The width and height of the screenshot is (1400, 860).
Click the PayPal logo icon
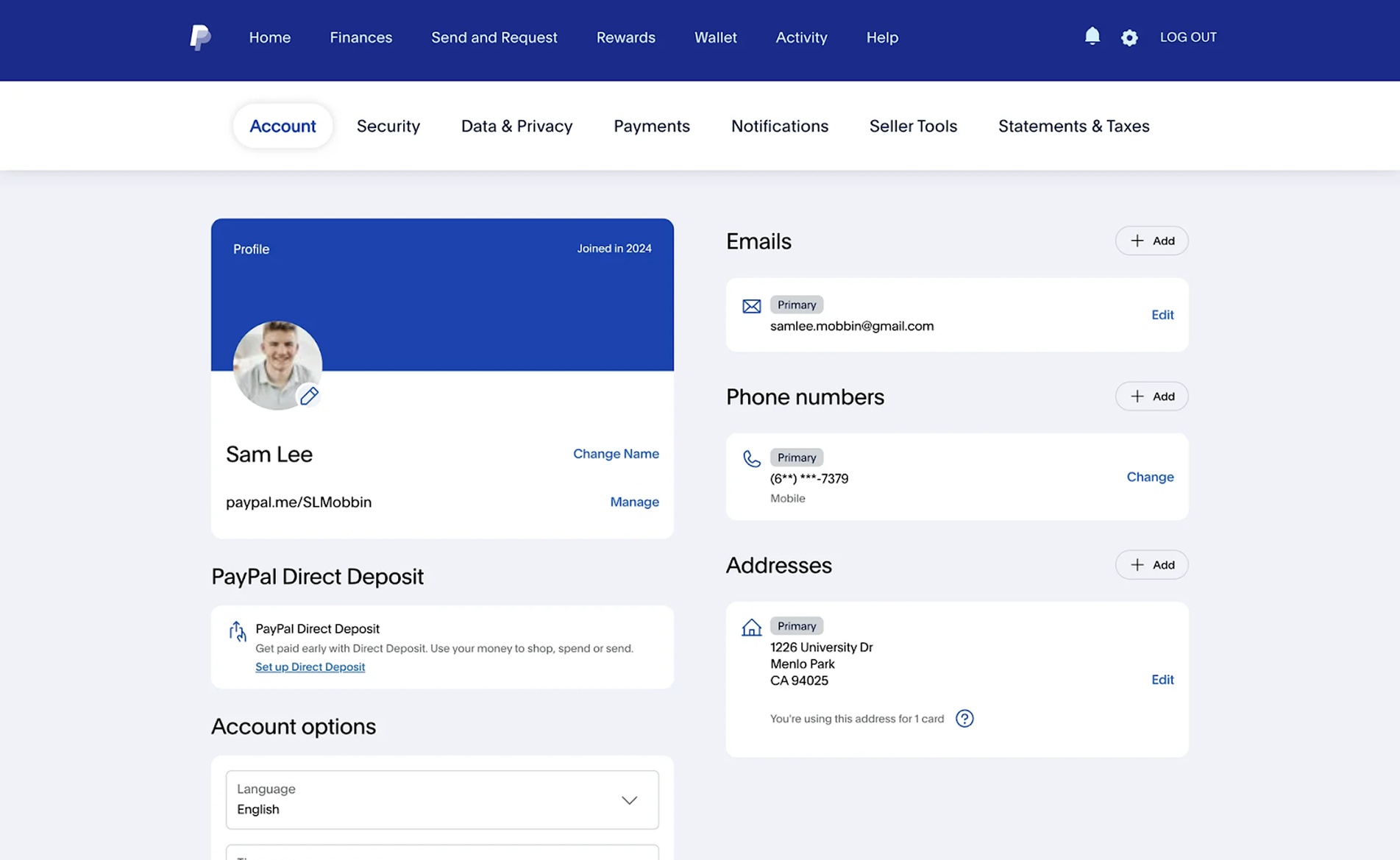[x=200, y=38]
